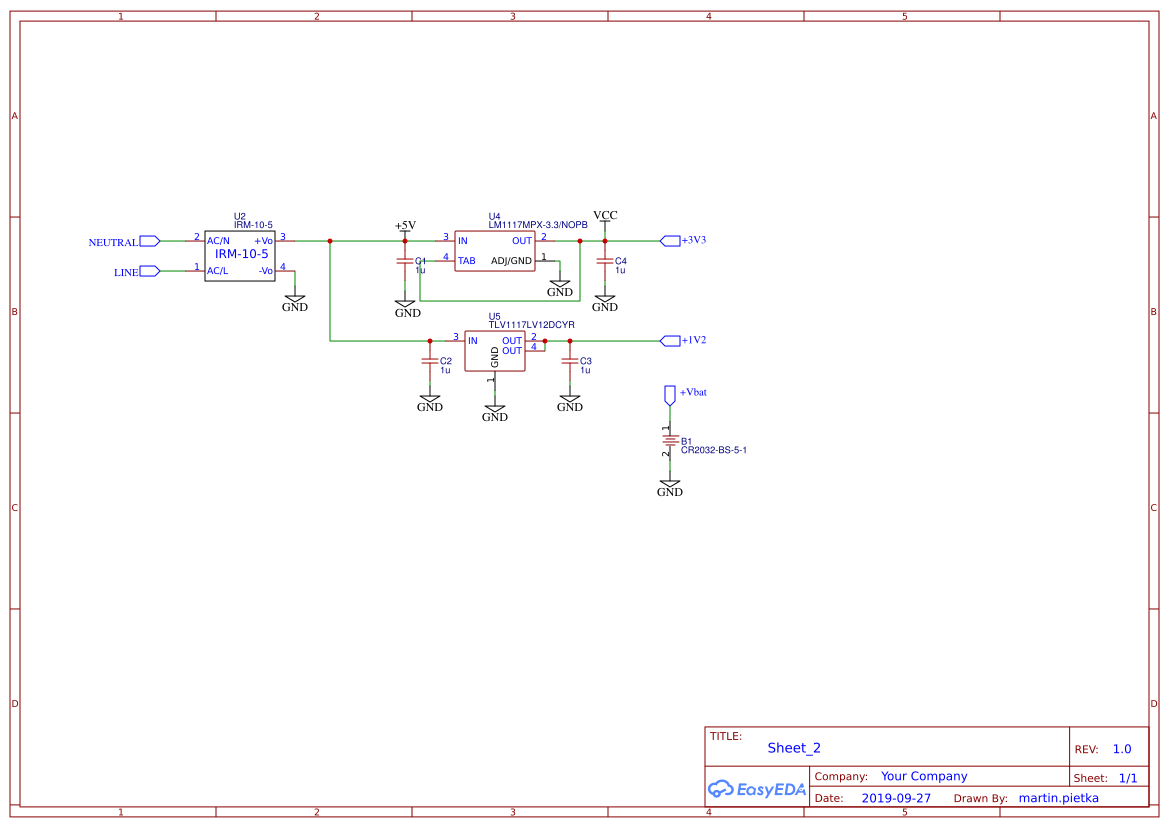The height and width of the screenshot is (827, 1169).
Task: Select the TLV1117LV12DCYR regulator symbol U5
Action: [495, 349]
